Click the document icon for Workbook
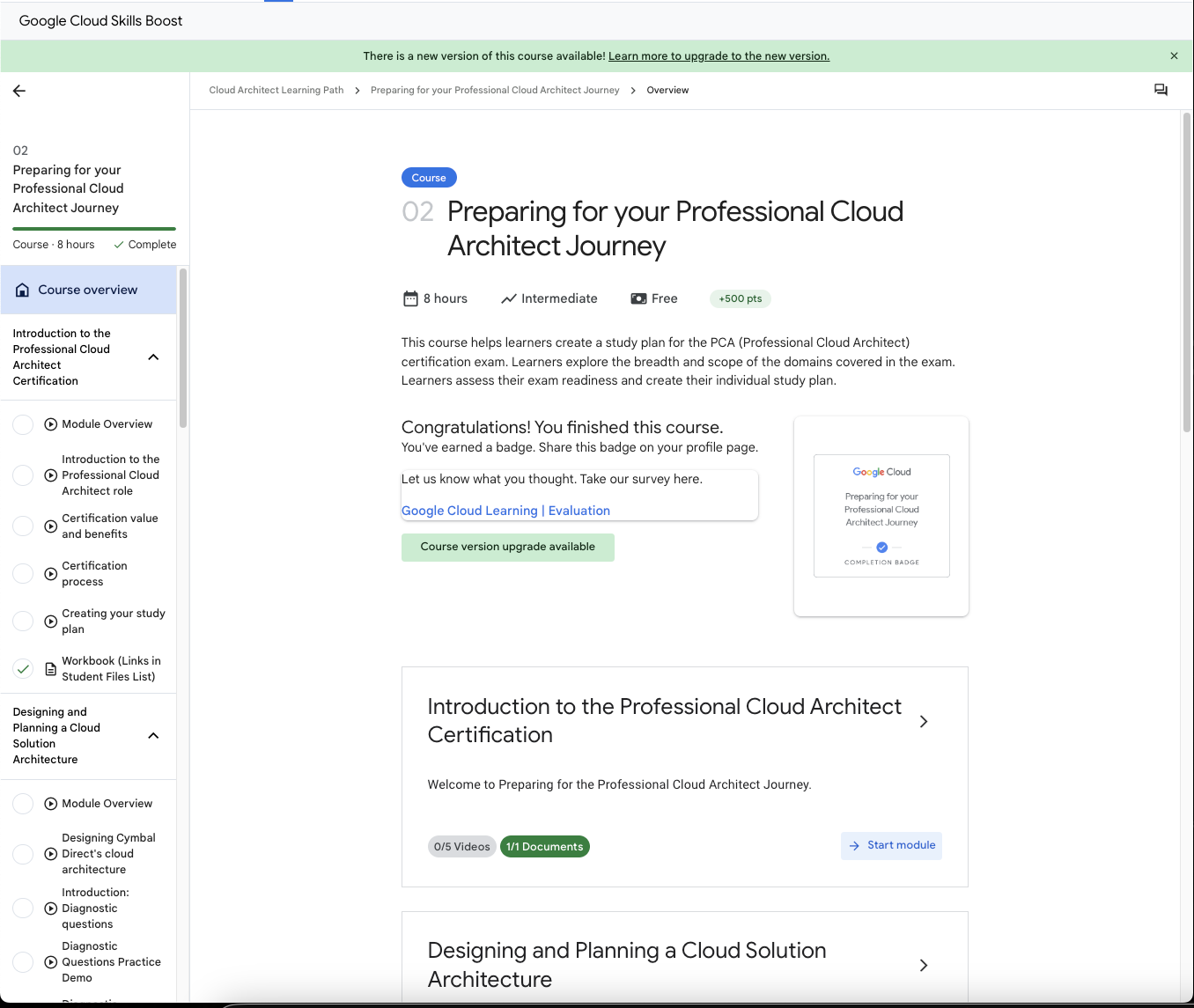This screenshot has width=1194, height=1008. (x=51, y=669)
